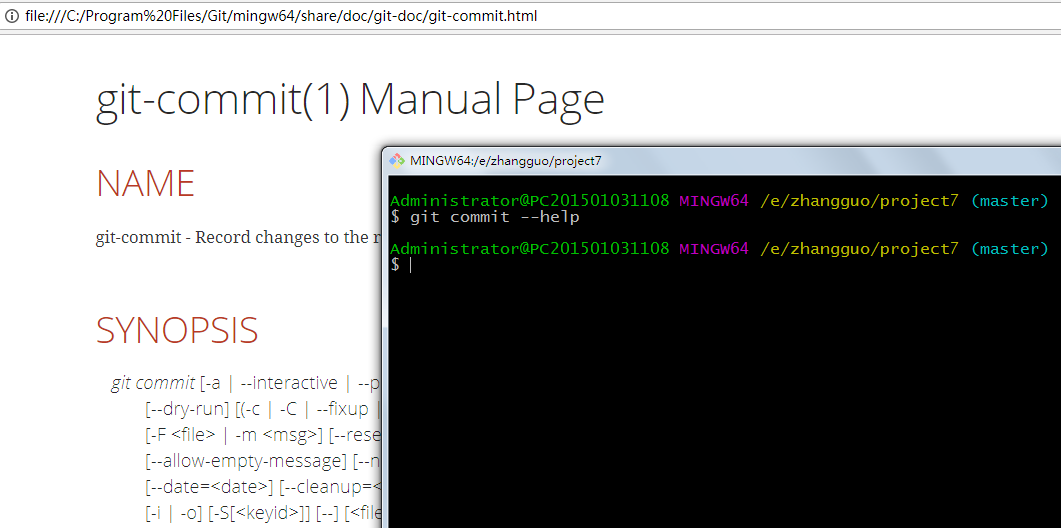Click the --fixup option in synopsis
Viewport: 1061px width, 528px height.
[343, 409]
